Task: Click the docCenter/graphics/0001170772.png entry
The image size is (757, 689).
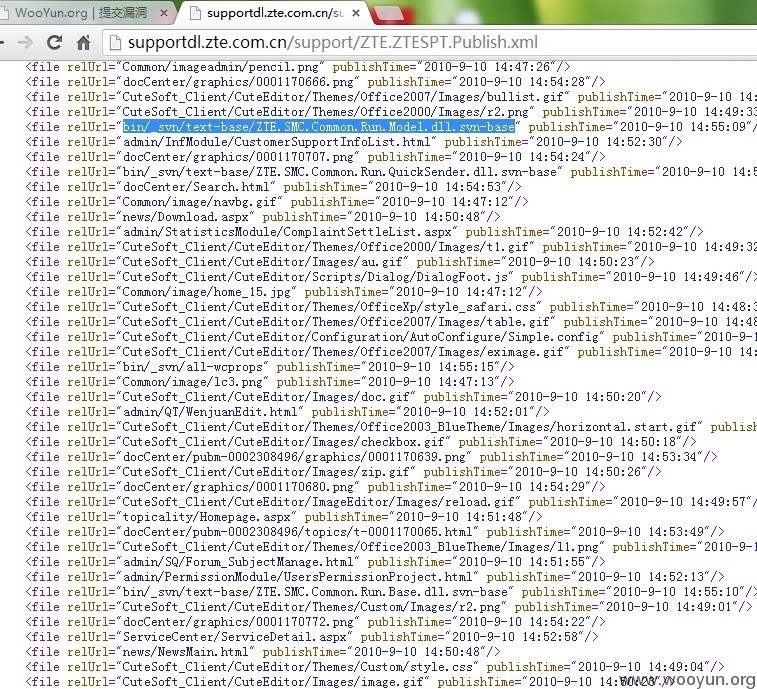Action: 315,621
